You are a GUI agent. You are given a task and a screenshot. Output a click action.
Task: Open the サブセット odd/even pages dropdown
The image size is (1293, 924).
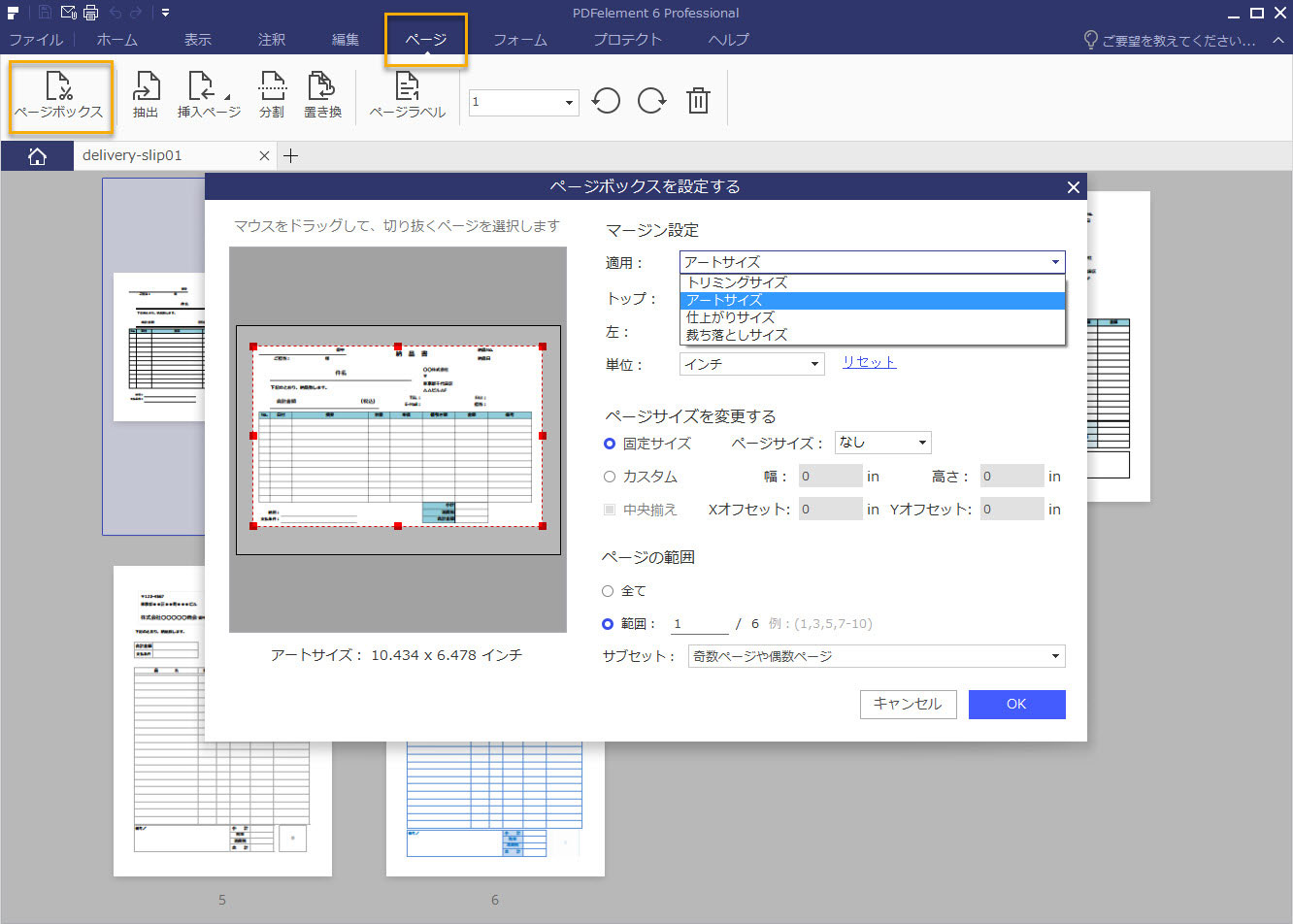point(877,657)
